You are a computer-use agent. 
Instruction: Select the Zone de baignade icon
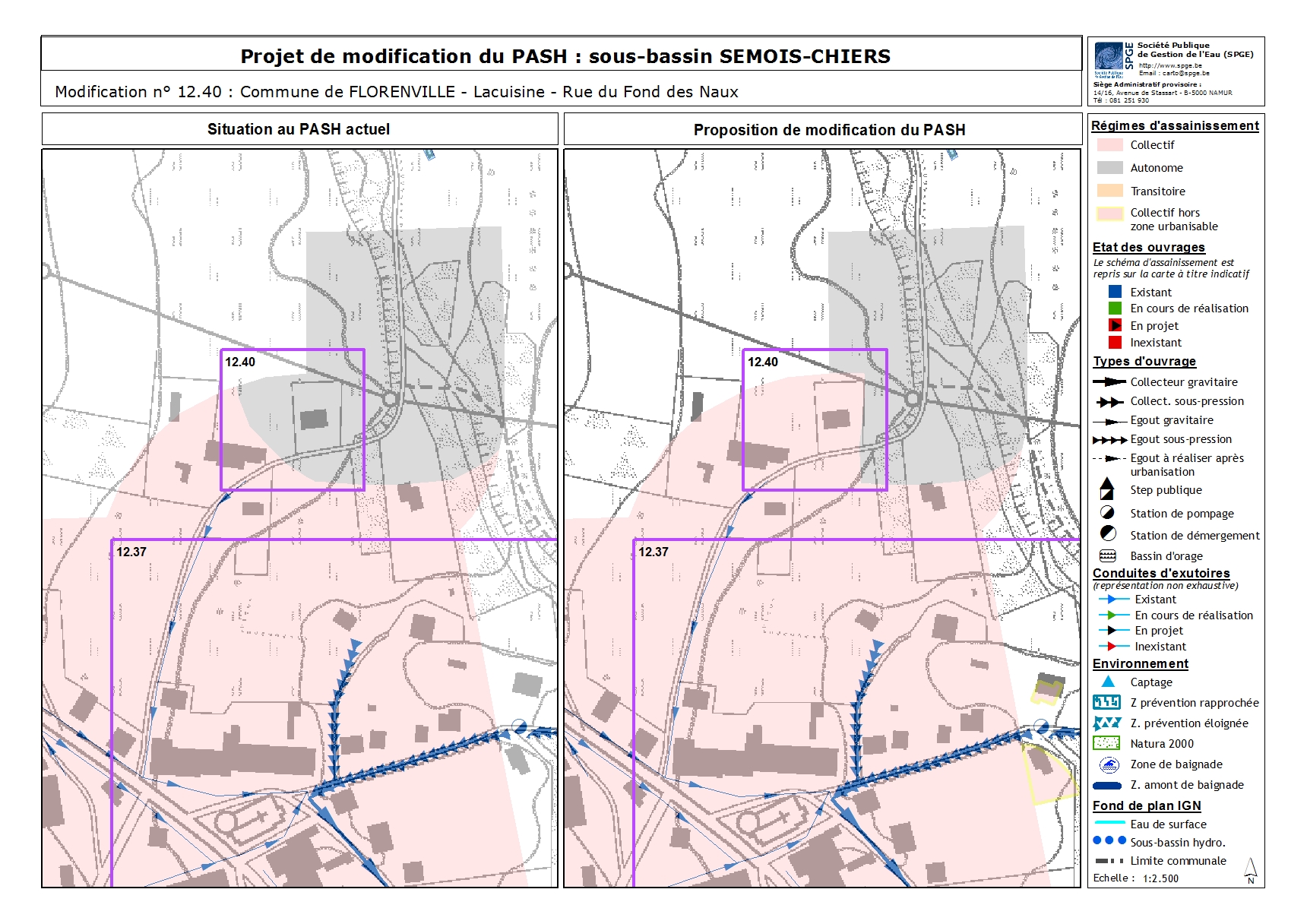click(1108, 764)
